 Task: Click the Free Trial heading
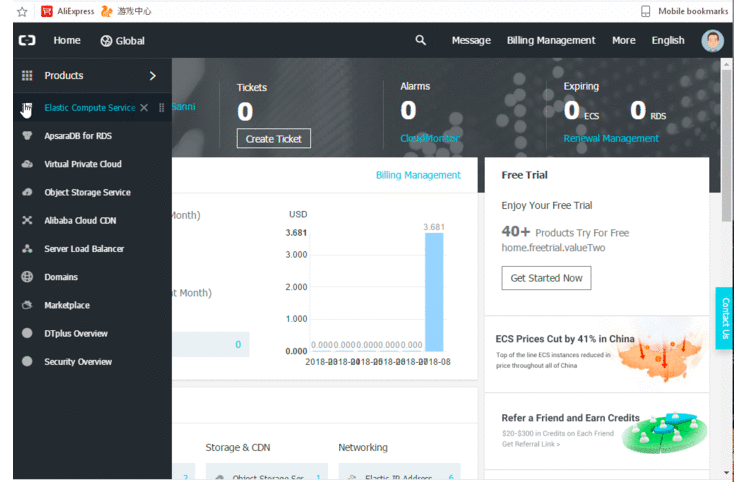(524, 175)
